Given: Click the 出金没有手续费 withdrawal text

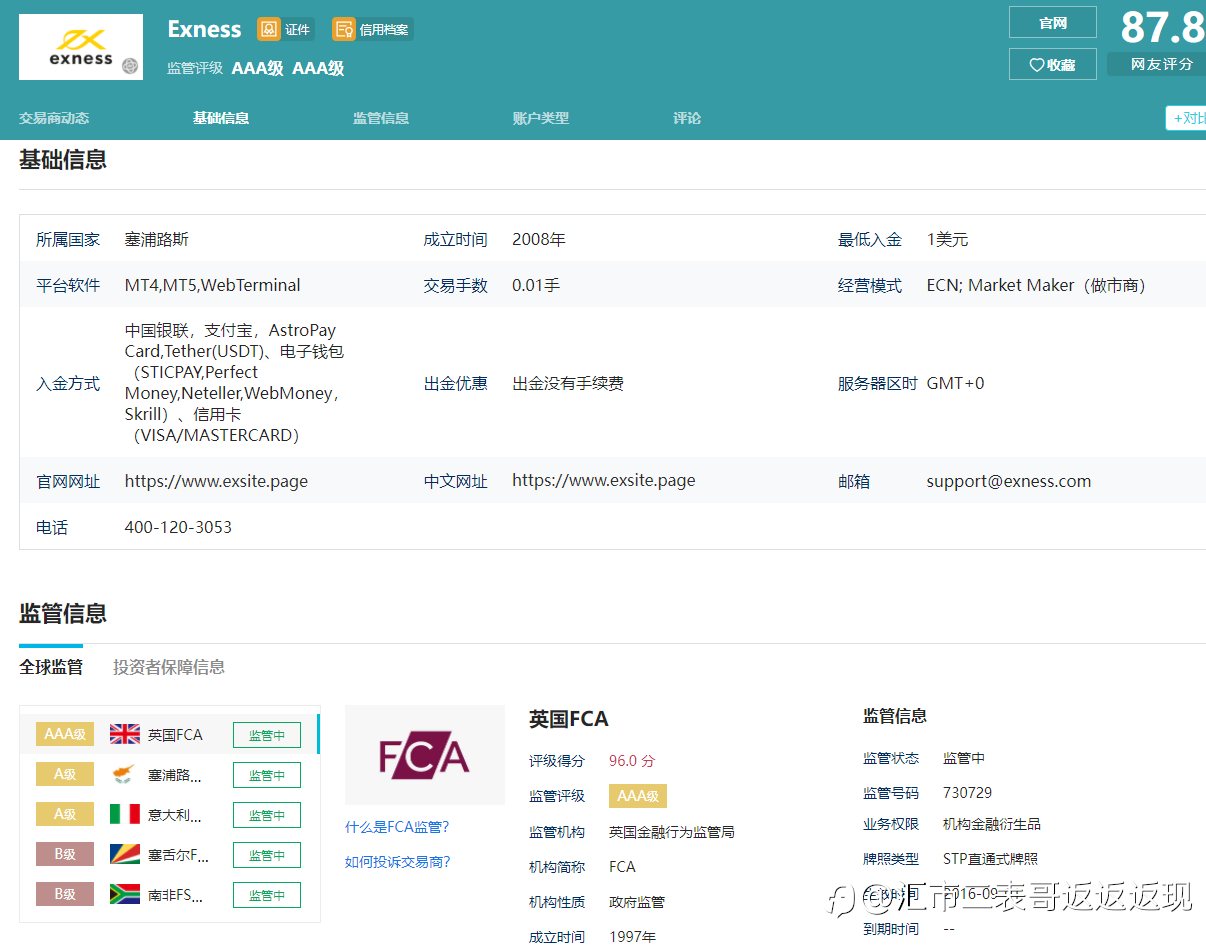Looking at the screenshot, I should click(568, 383).
